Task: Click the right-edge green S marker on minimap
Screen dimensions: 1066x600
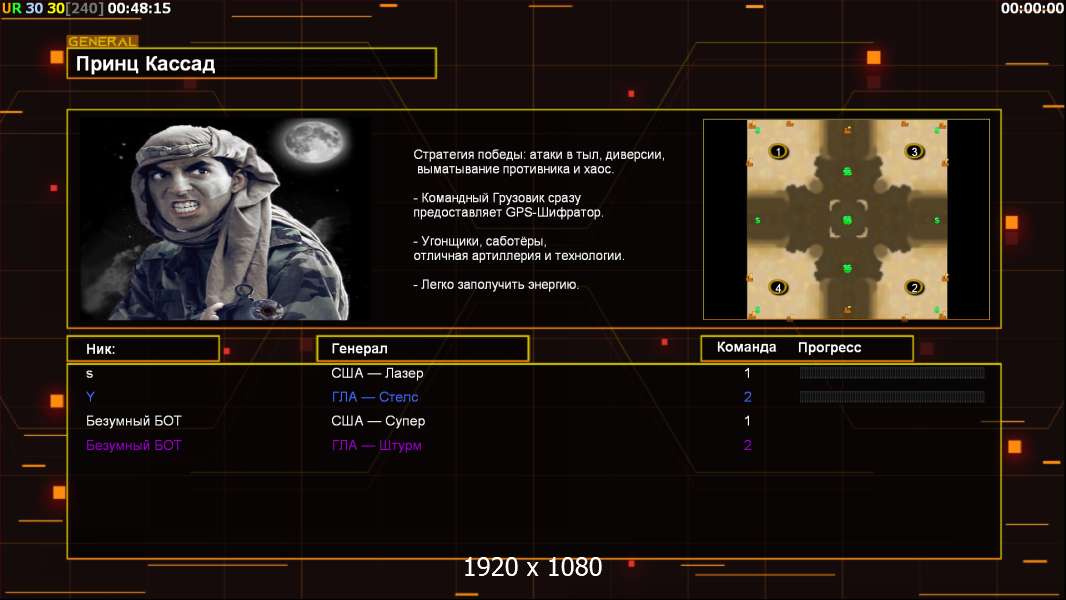Action: [937, 220]
